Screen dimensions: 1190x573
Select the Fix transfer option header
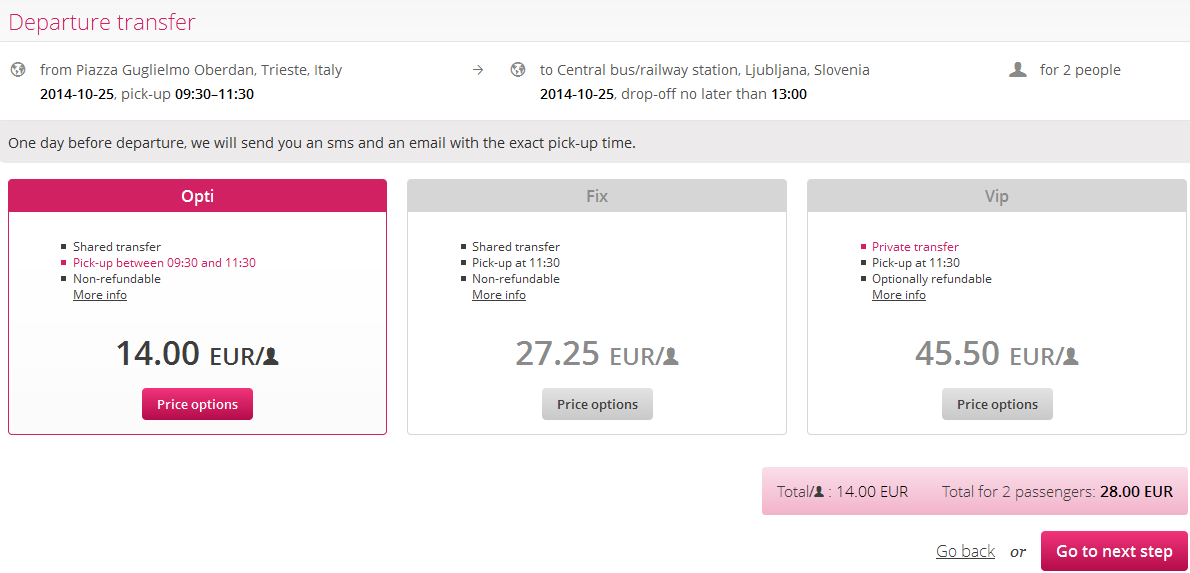pos(597,196)
